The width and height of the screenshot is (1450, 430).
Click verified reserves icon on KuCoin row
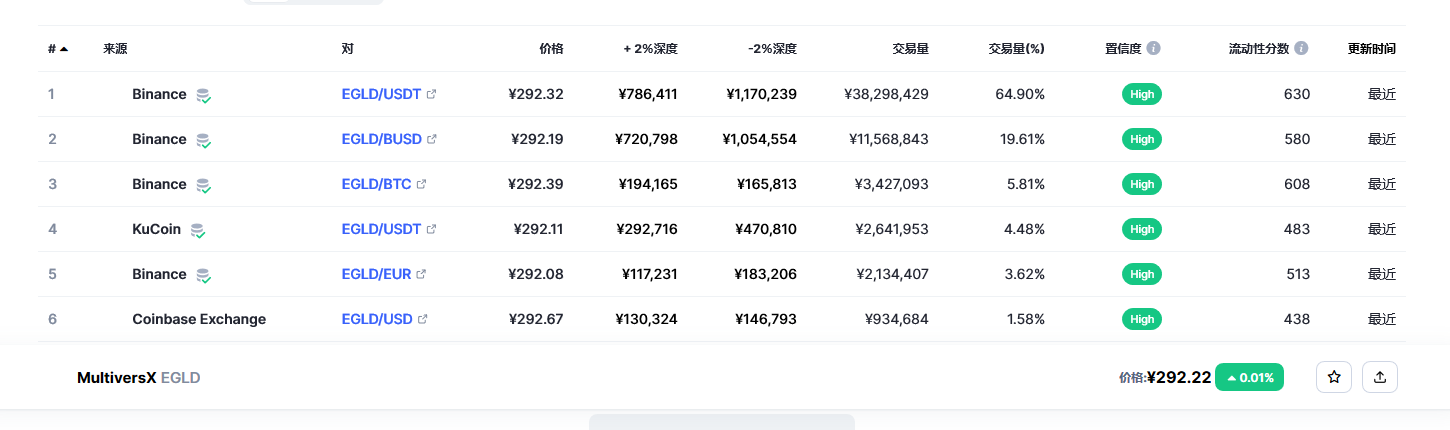(198, 230)
